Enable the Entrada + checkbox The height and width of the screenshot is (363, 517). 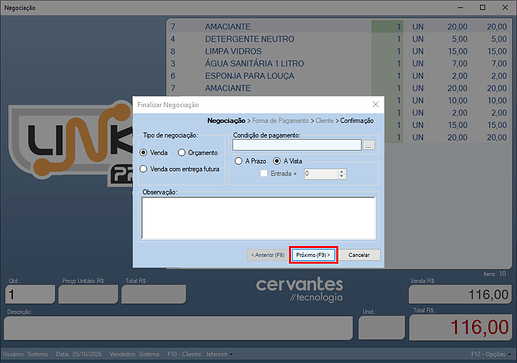pyautogui.click(x=264, y=173)
